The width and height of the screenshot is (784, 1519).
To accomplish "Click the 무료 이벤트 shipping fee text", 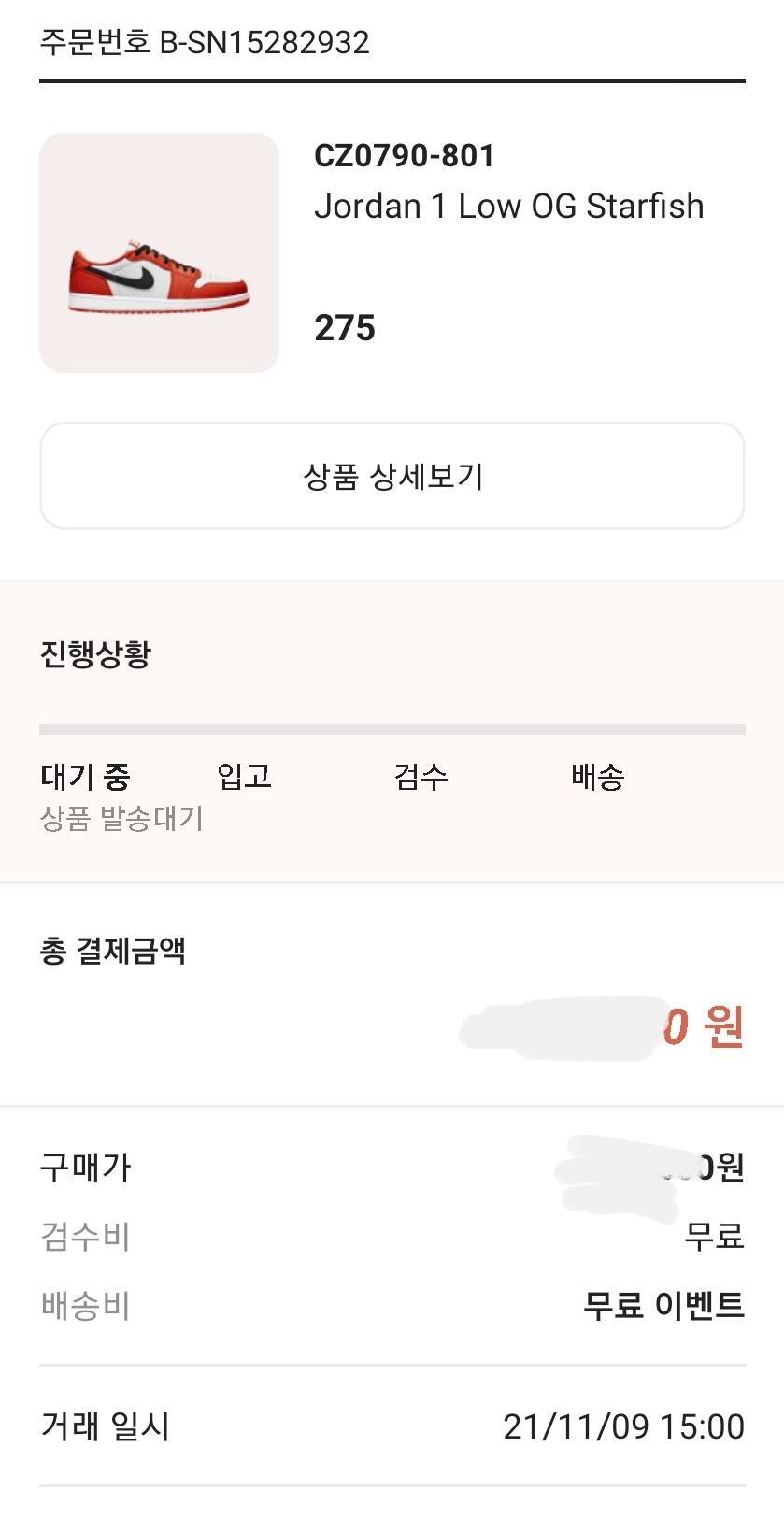I will 663,1305.
